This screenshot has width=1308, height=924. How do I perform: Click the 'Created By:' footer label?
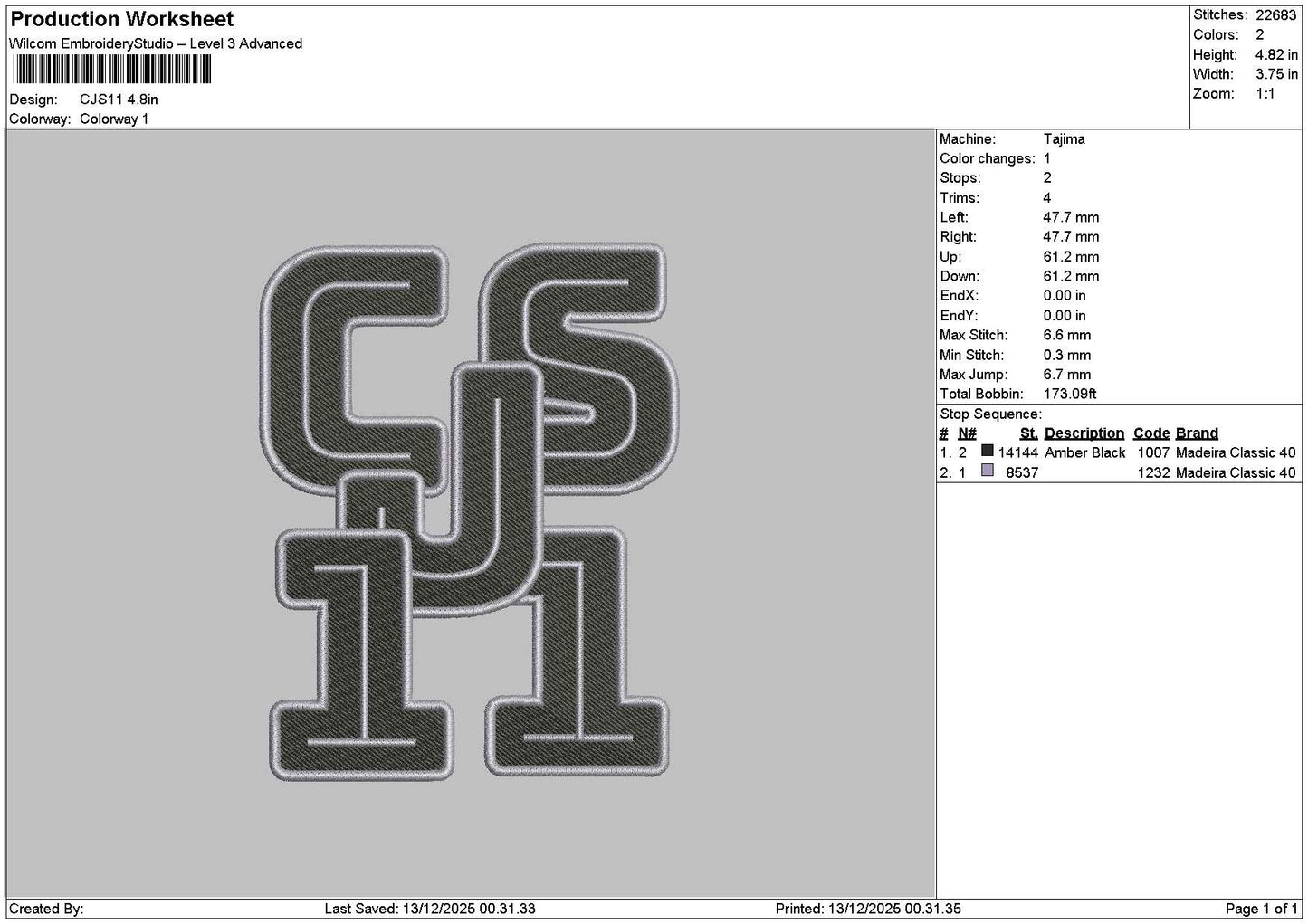tap(46, 909)
